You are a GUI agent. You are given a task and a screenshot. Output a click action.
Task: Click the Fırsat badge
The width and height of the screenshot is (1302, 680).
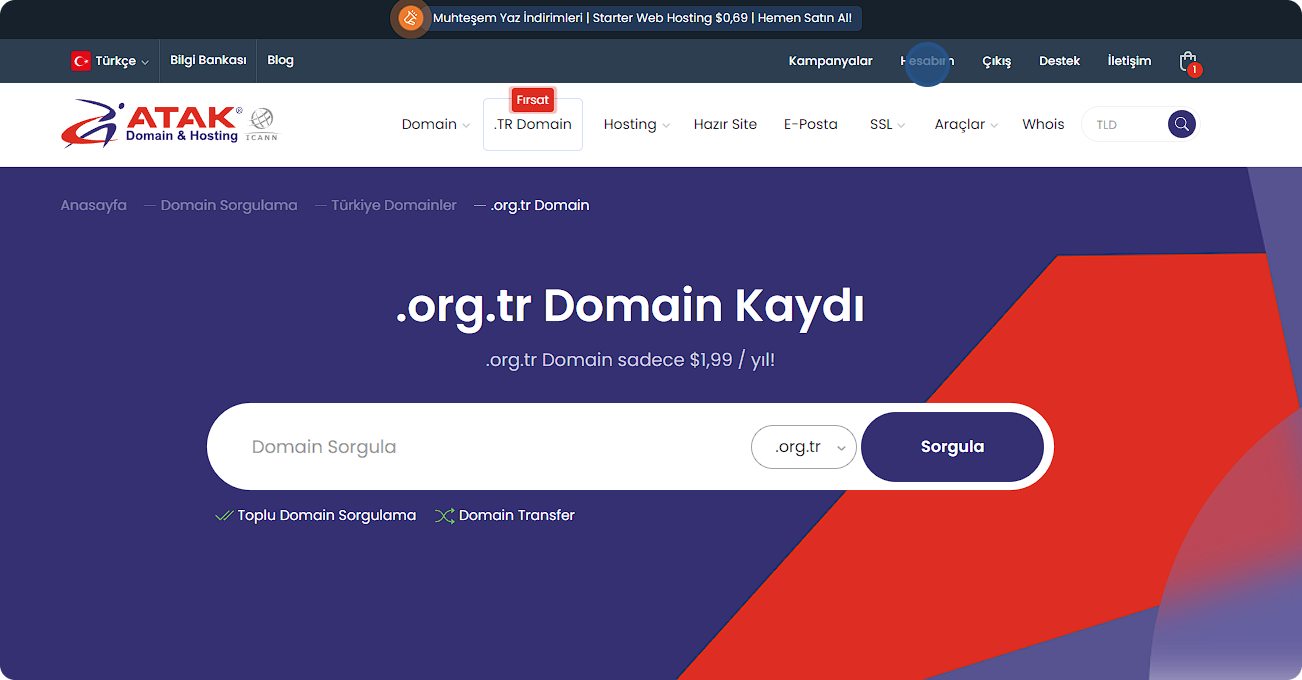(533, 100)
